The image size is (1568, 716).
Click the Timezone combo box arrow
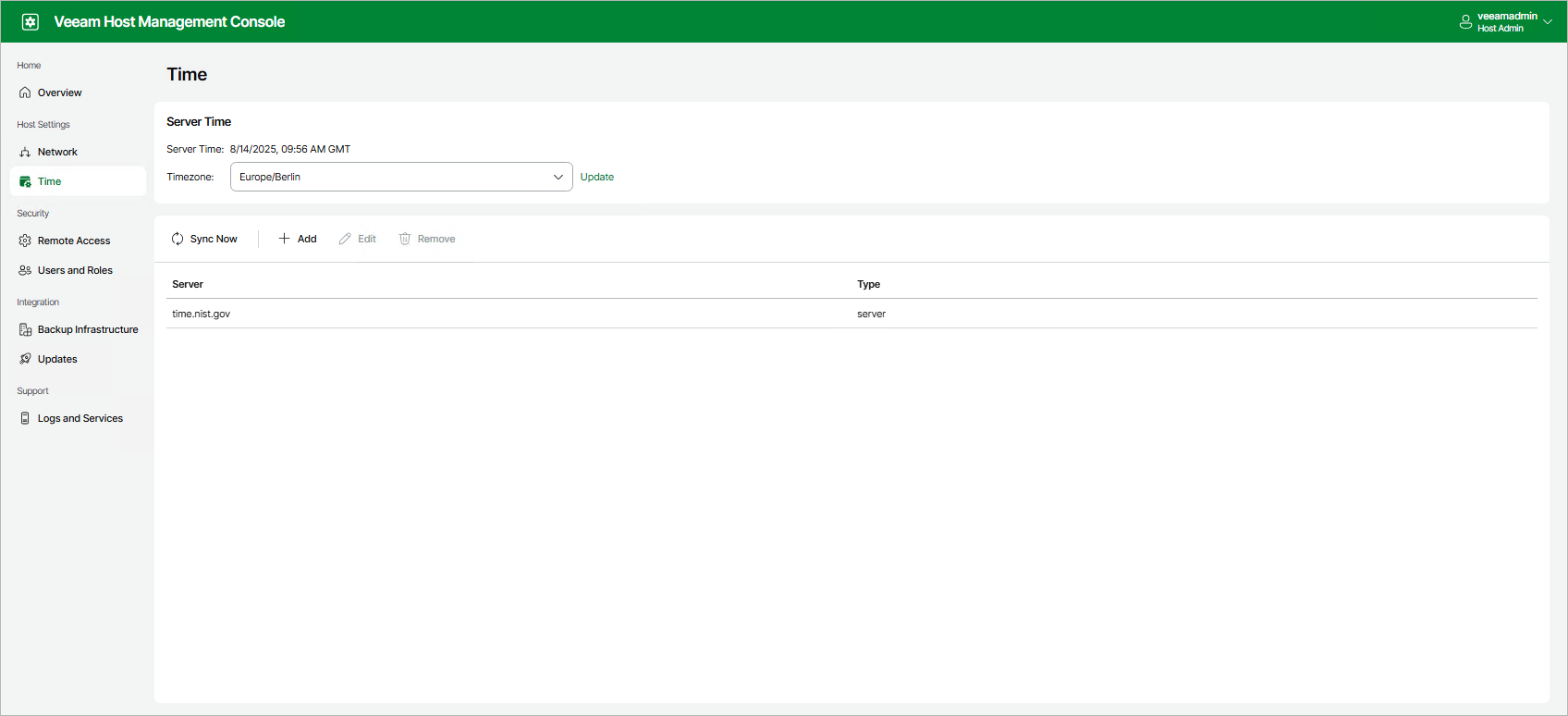click(x=558, y=177)
